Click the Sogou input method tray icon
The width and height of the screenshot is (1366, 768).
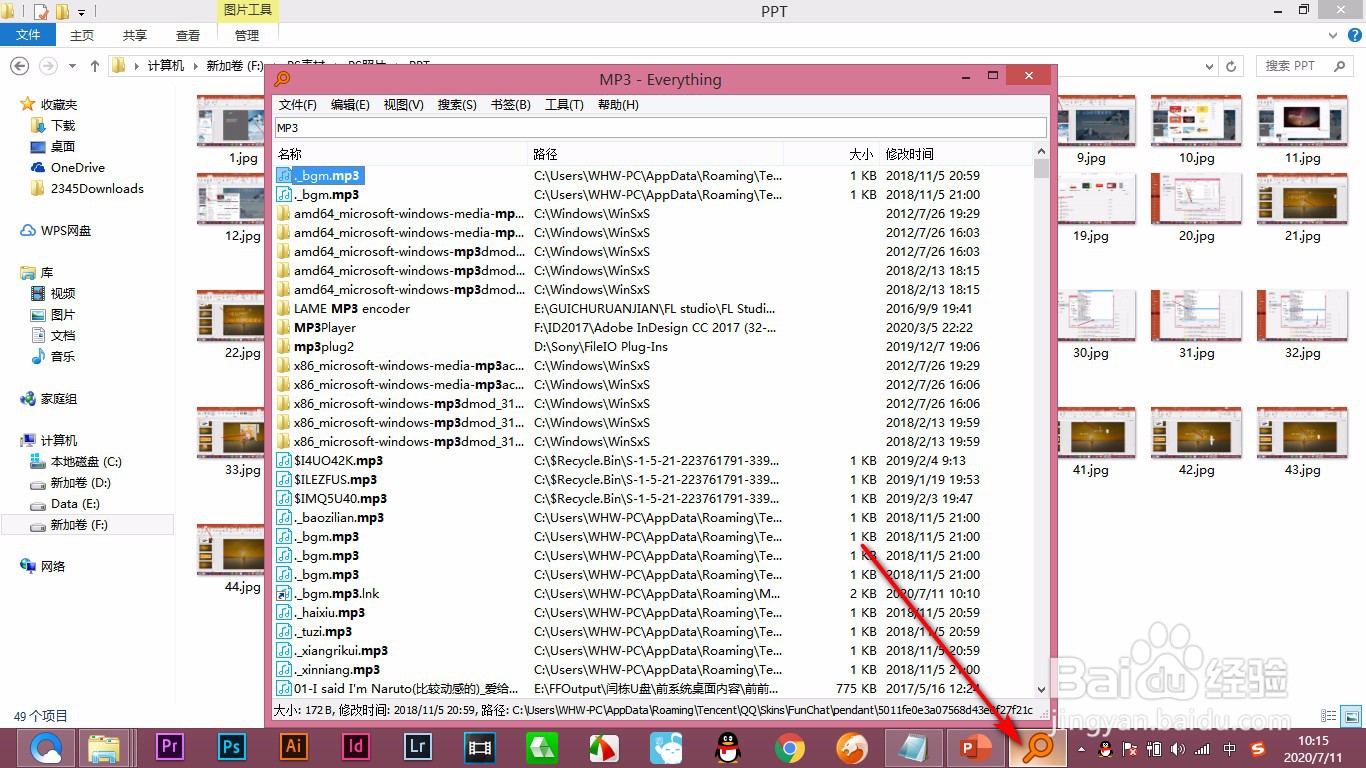[1258, 748]
